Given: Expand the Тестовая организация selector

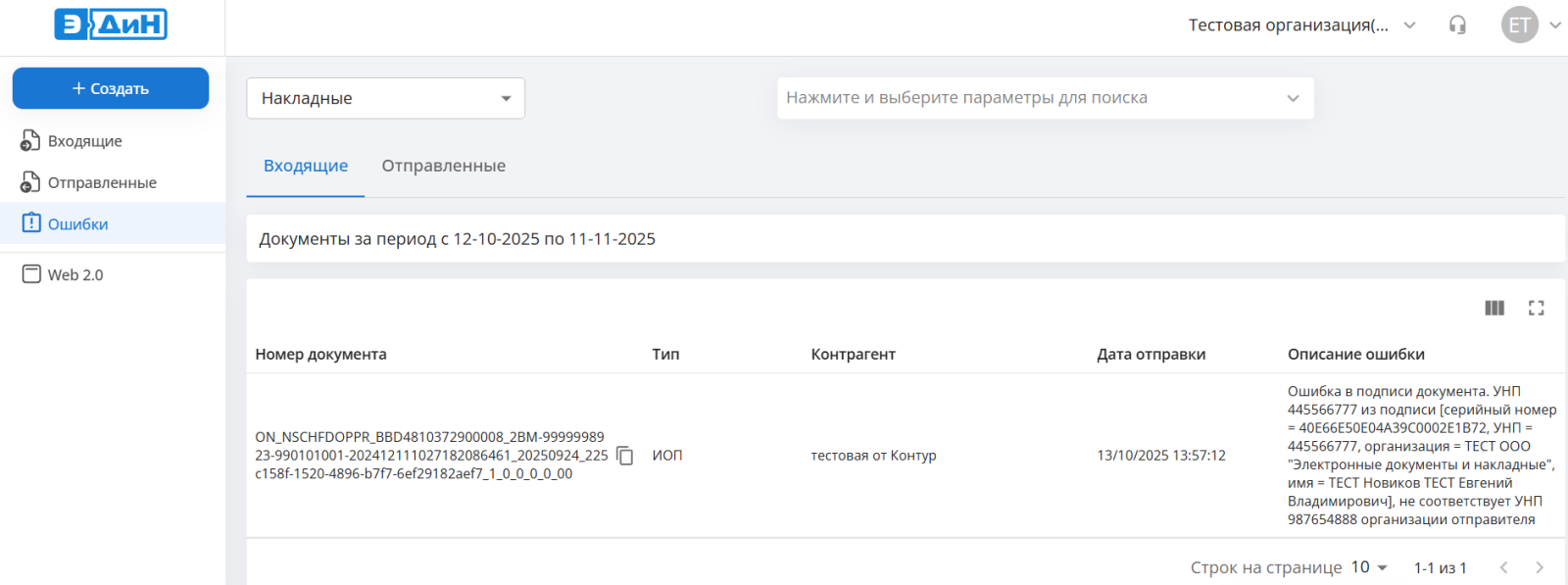Looking at the screenshot, I should click(x=1301, y=25).
